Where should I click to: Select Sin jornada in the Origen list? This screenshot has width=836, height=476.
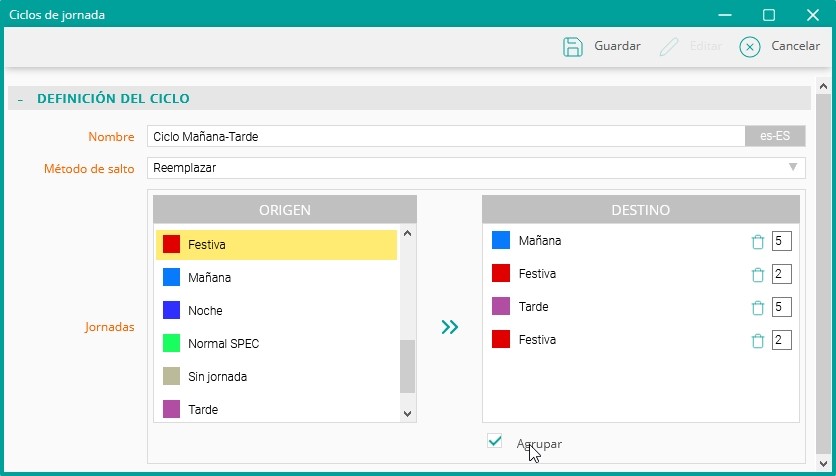(276, 377)
